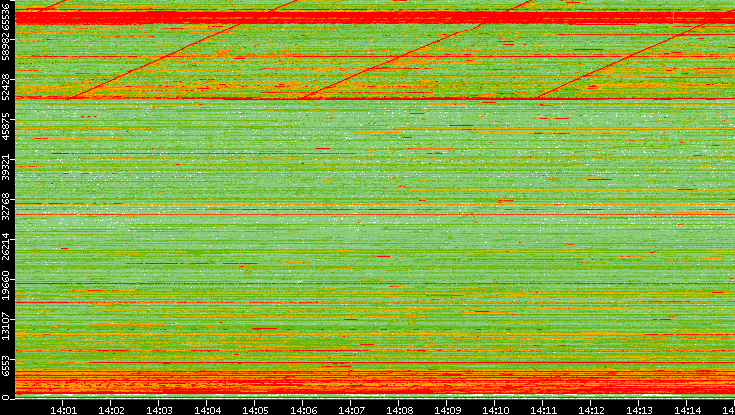Click the 14:14 time axis label
Viewport: 735px width, 415px height.
click(x=687, y=410)
